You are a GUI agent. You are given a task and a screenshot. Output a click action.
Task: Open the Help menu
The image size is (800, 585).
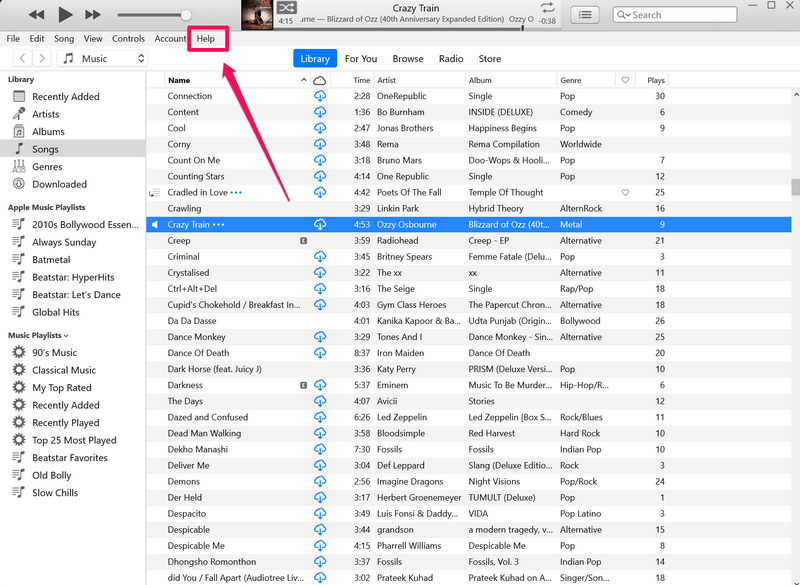pos(207,38)
